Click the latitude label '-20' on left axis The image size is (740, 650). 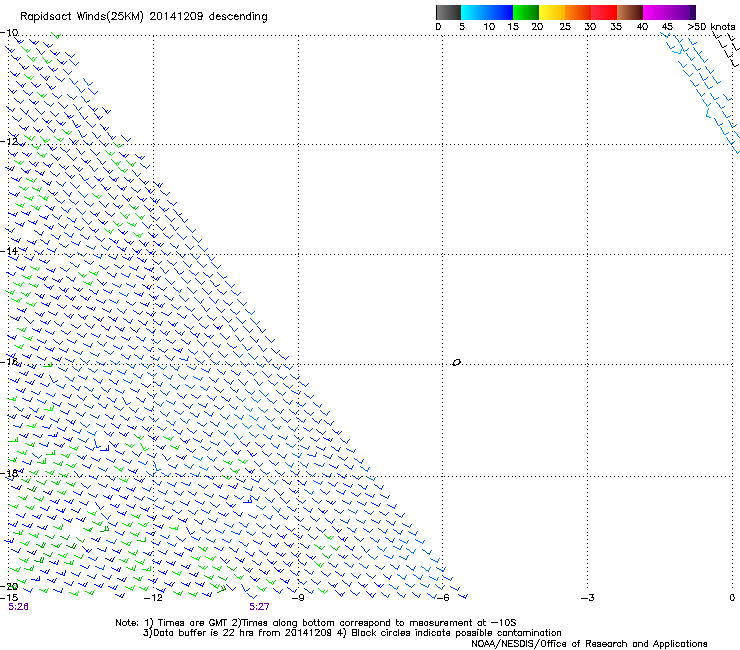pos(9,586)
